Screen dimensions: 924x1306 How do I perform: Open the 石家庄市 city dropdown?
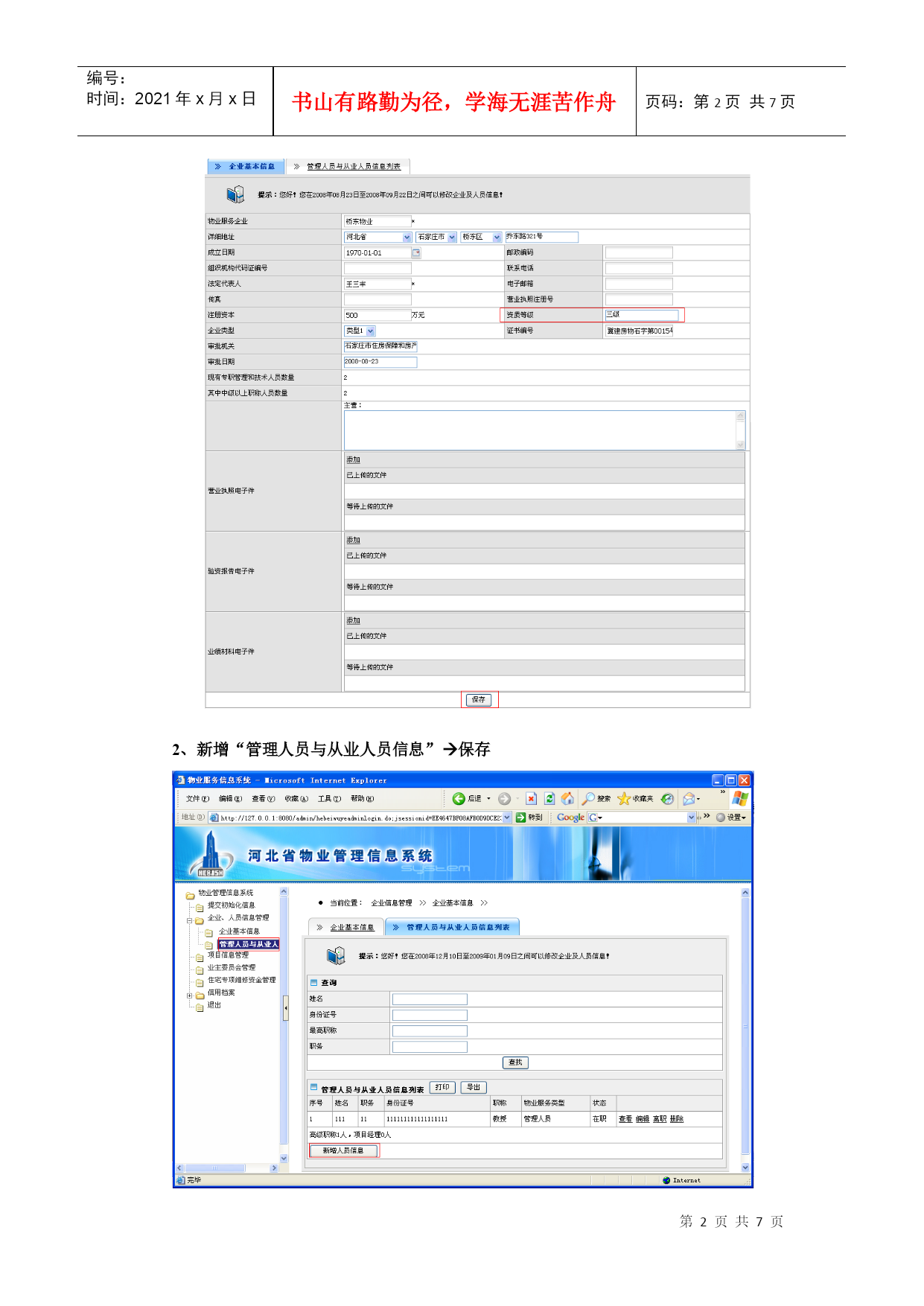tap(452, 238)
